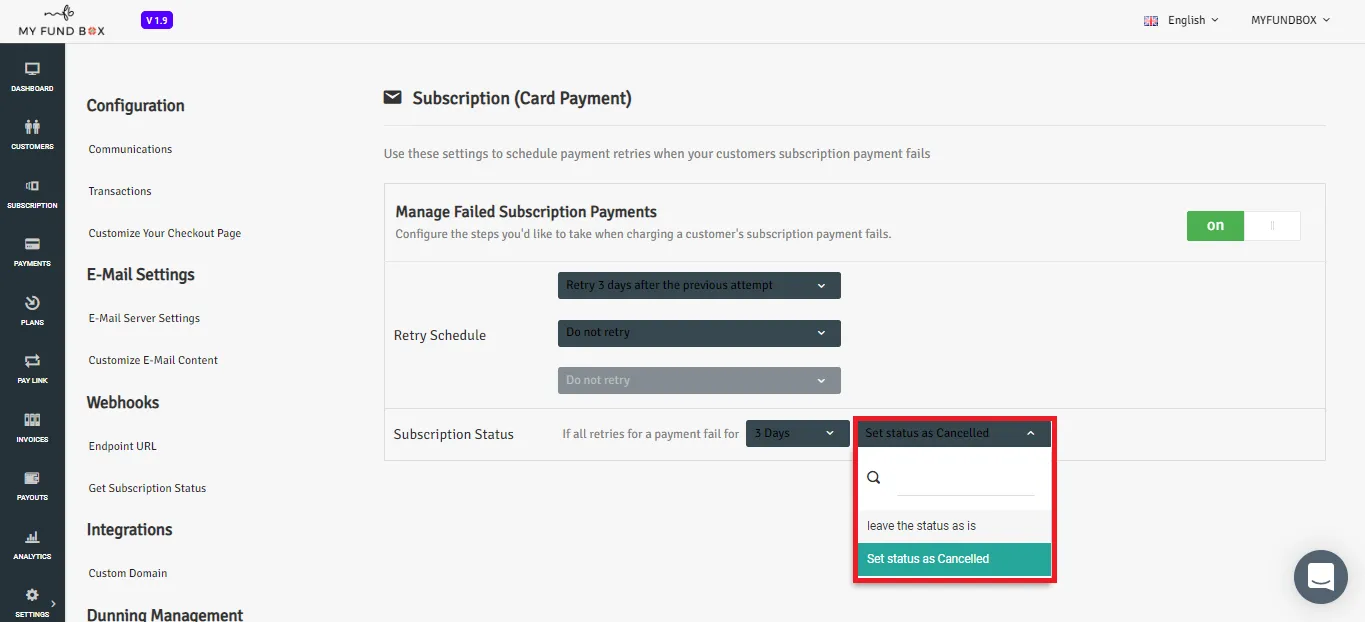Click the 'Retry Schedule' label
This screenshot has height=622, width=1365.
pyautogui.click(x=440, y=335)
